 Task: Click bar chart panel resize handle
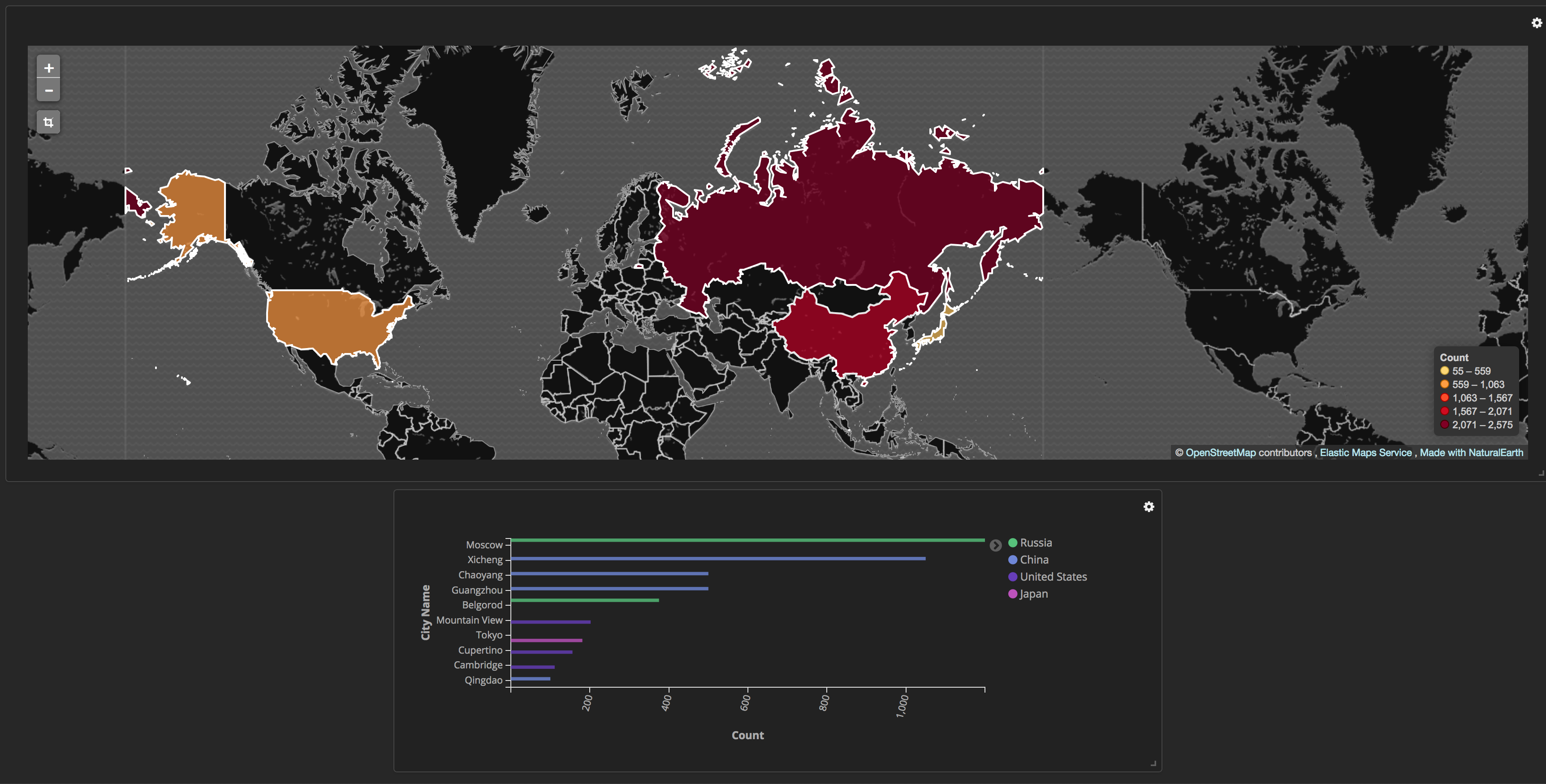click(x=1153, y=763)
